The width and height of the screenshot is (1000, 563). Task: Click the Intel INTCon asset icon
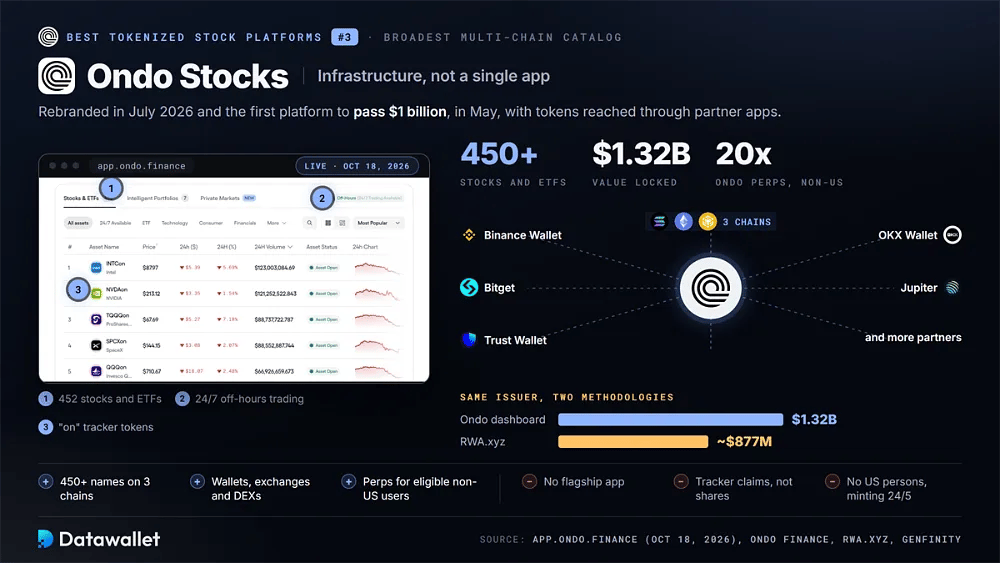[x=96, y=268]
